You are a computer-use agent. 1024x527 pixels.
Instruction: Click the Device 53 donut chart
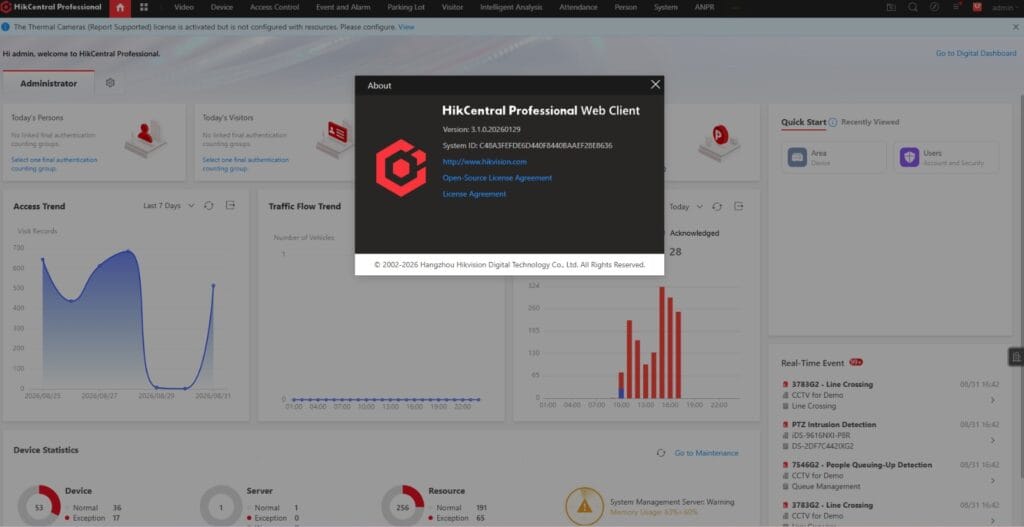[x=39, y=507]
